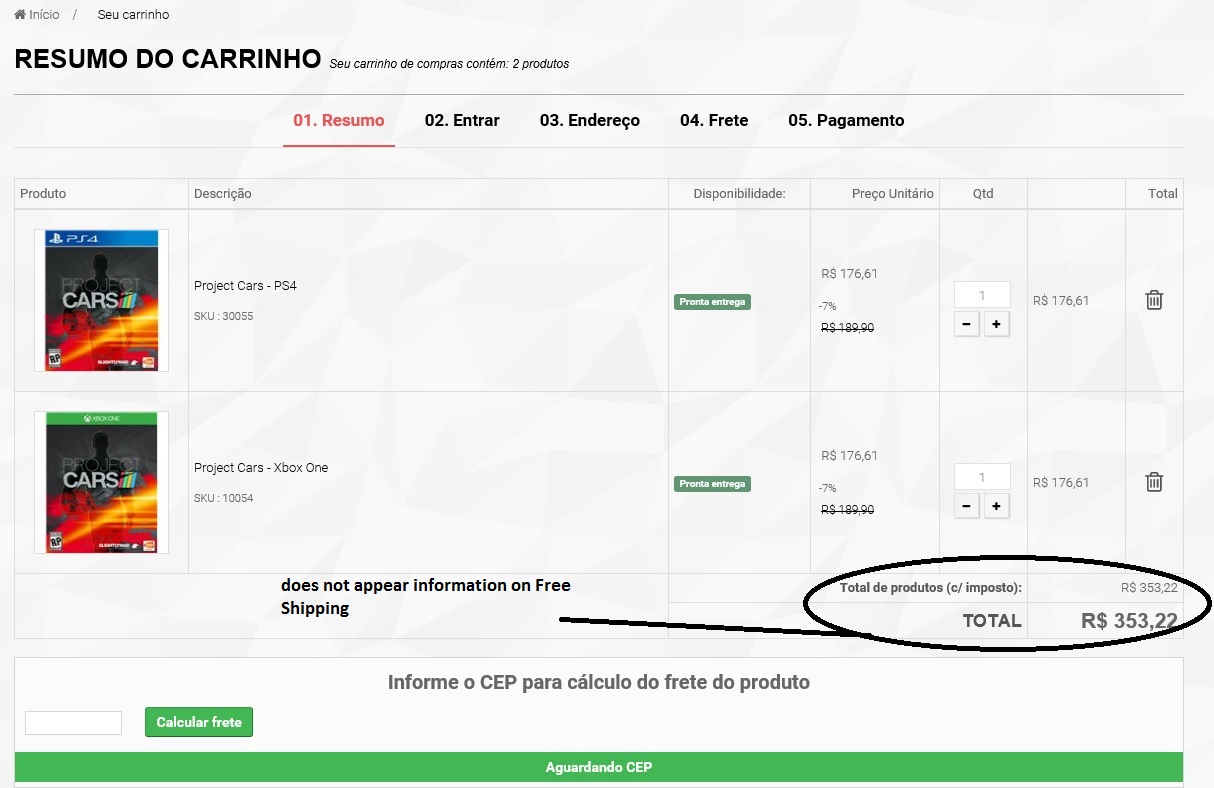Delete Project Cars - PS4 with trash icon
This screenshot has height=788, width=1214.
1154,300
